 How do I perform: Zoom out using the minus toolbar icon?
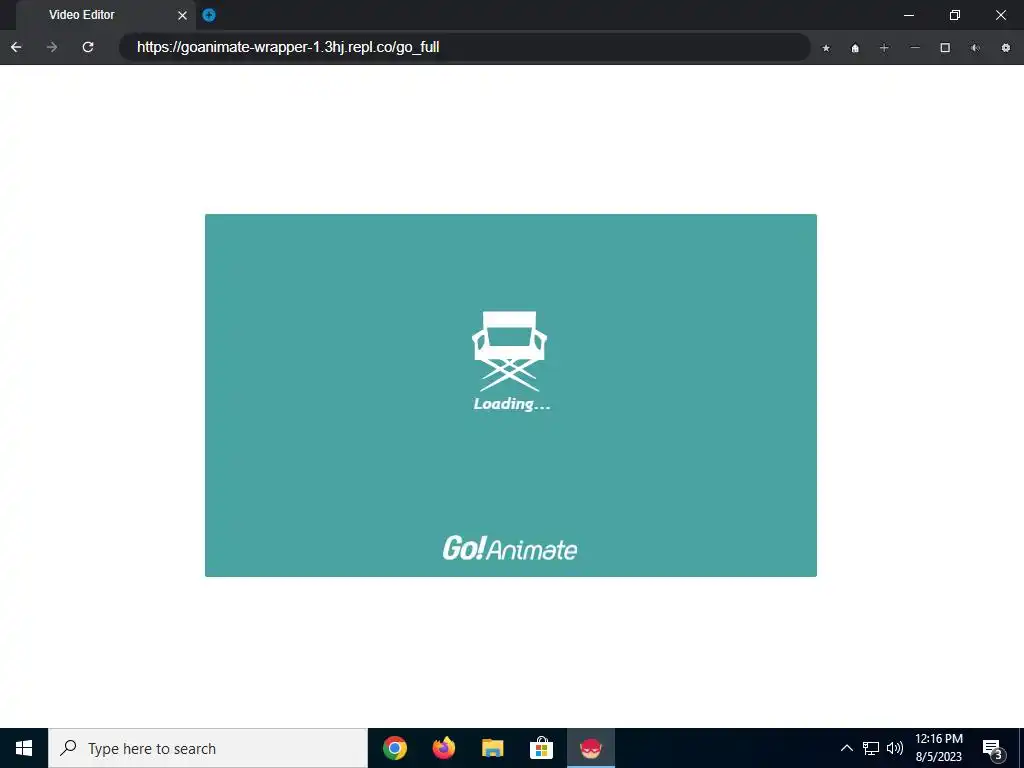915,48
